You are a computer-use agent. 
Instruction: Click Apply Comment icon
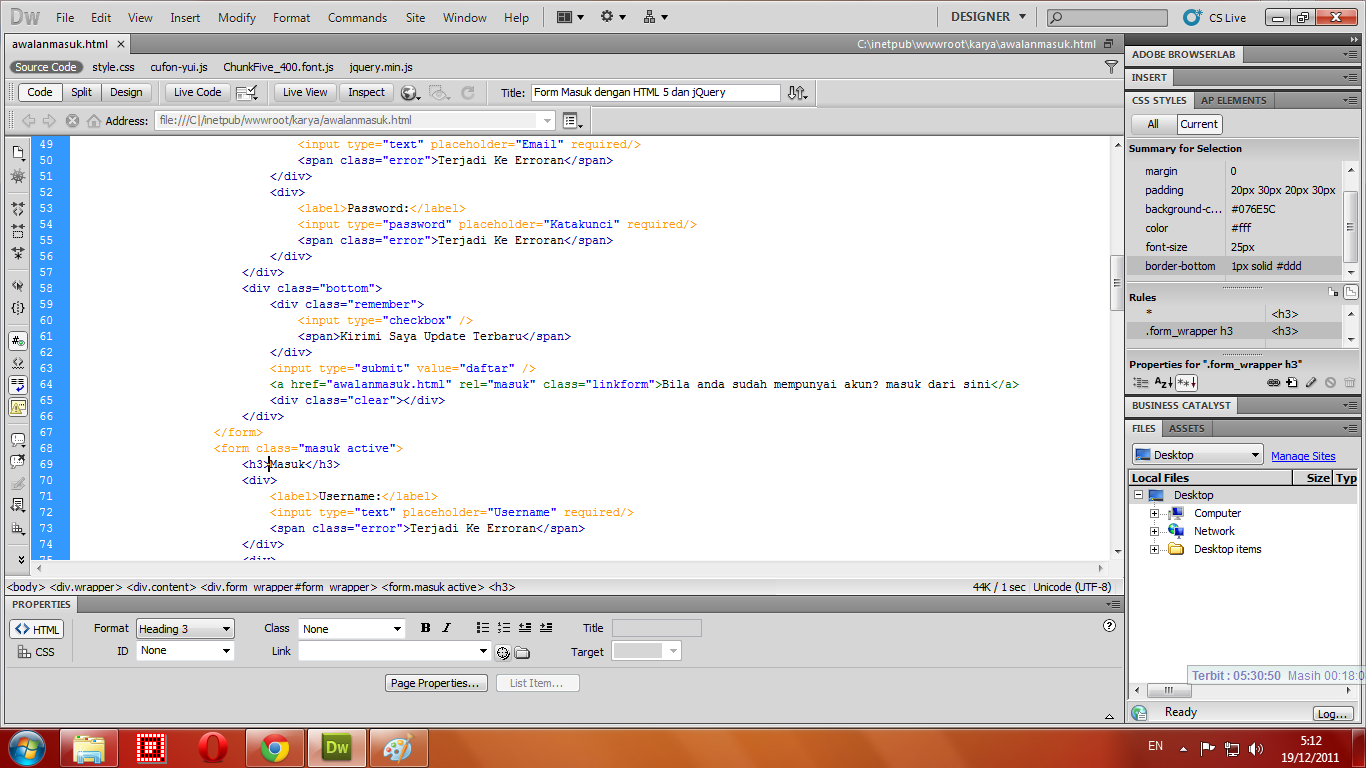point(17,440)
